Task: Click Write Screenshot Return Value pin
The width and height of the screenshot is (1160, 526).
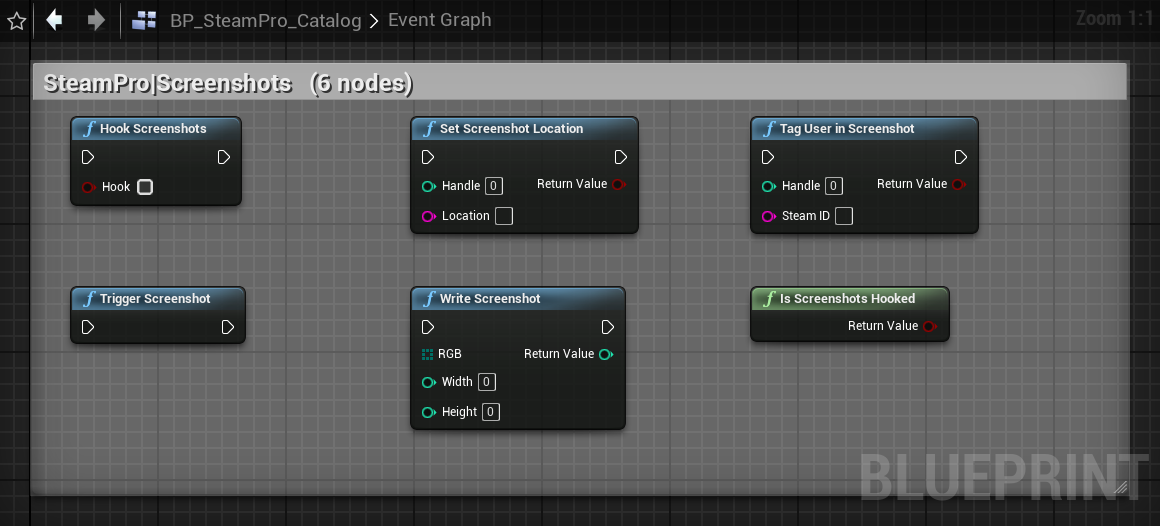Action: click(606, 354)
